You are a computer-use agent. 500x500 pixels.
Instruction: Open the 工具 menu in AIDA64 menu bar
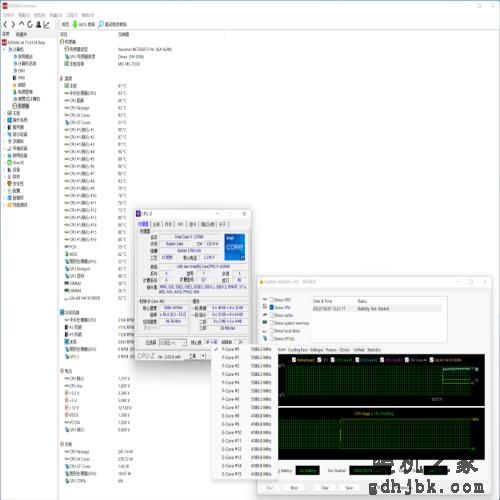tap(72, 15)
